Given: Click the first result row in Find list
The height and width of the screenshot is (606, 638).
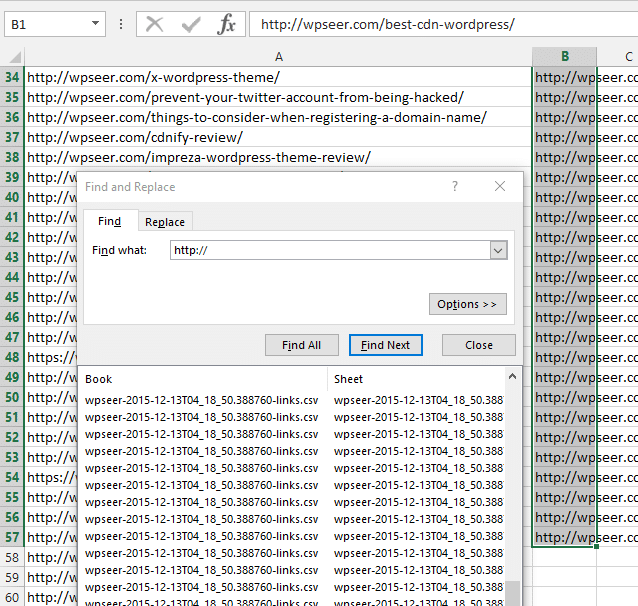Looking at the screenshot, I should pos(291,400).
